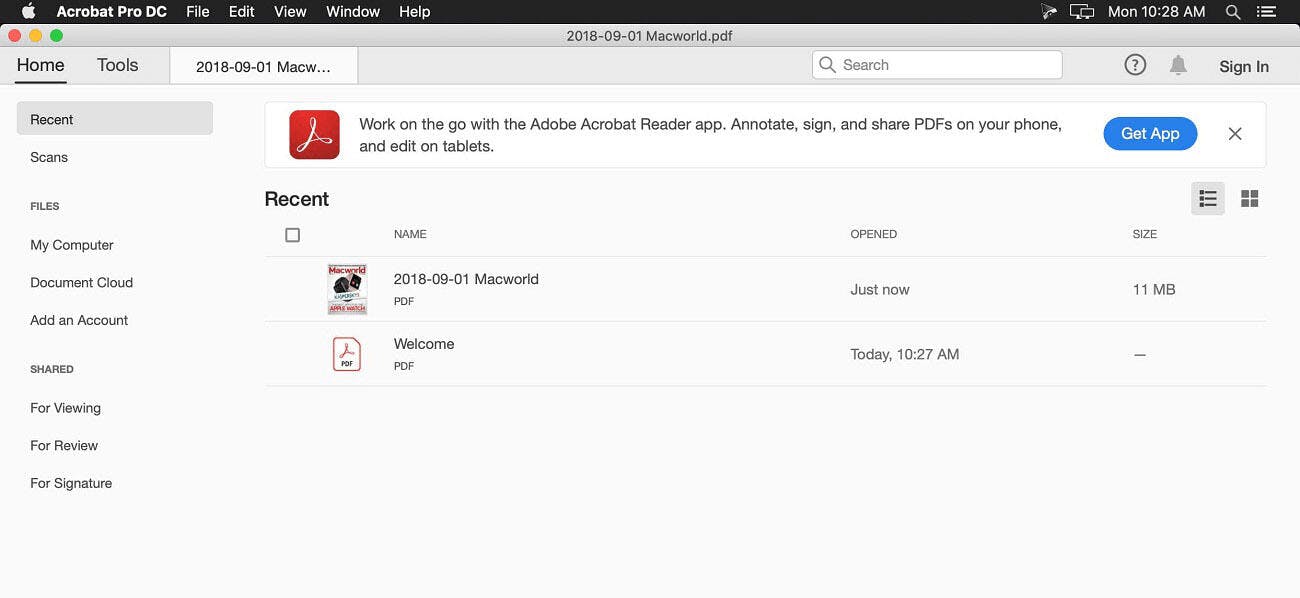
Task: Open the File menu
Action: (197, 12)
